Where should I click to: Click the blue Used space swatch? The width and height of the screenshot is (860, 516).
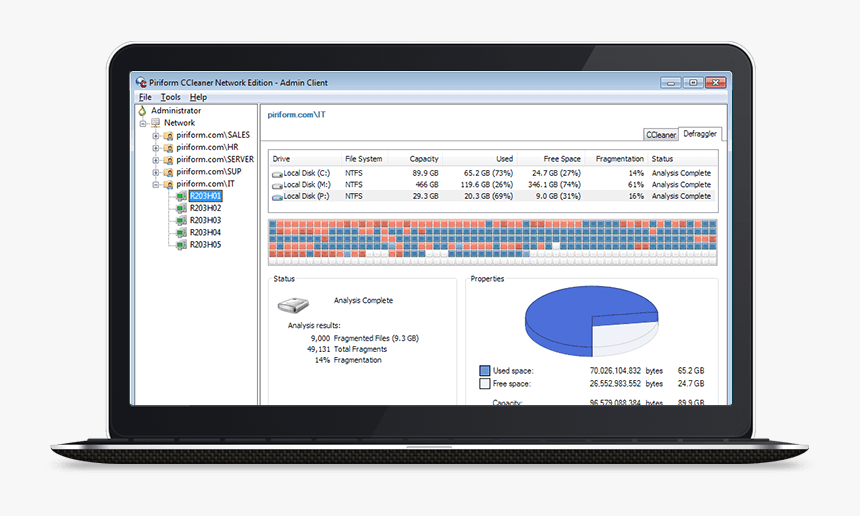pos(484,371)
